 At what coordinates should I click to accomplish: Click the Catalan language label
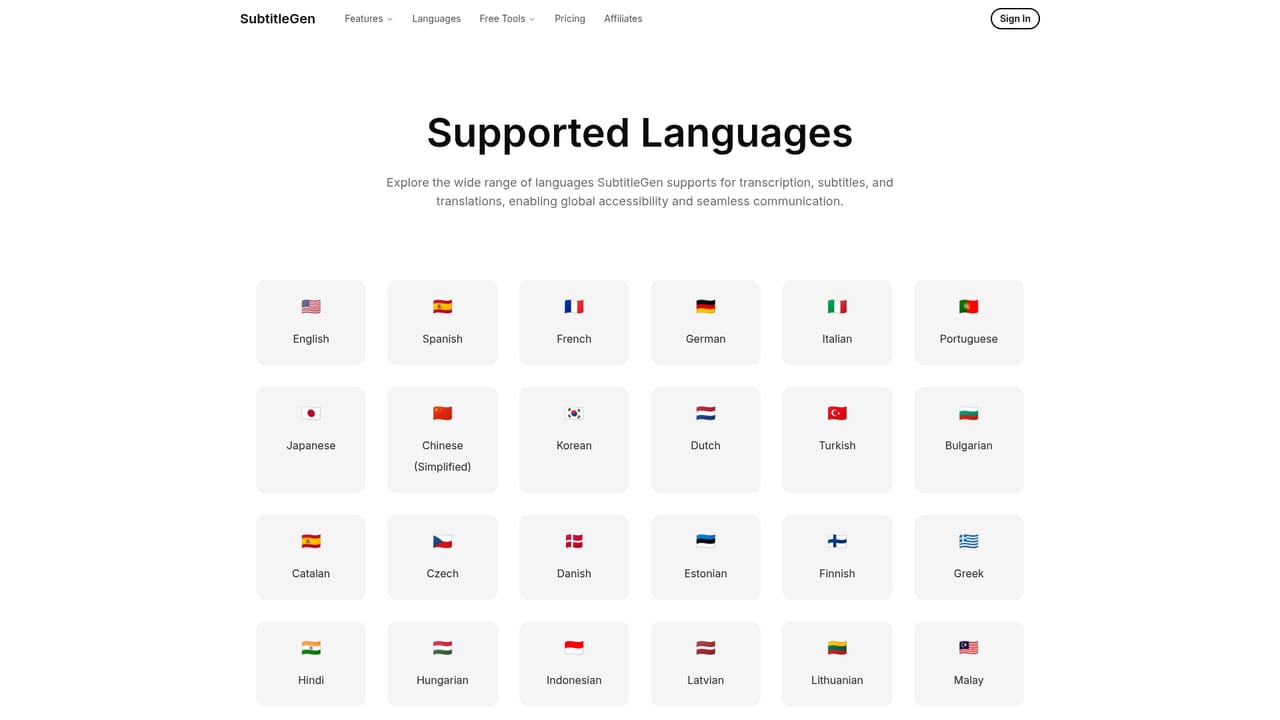311,574
